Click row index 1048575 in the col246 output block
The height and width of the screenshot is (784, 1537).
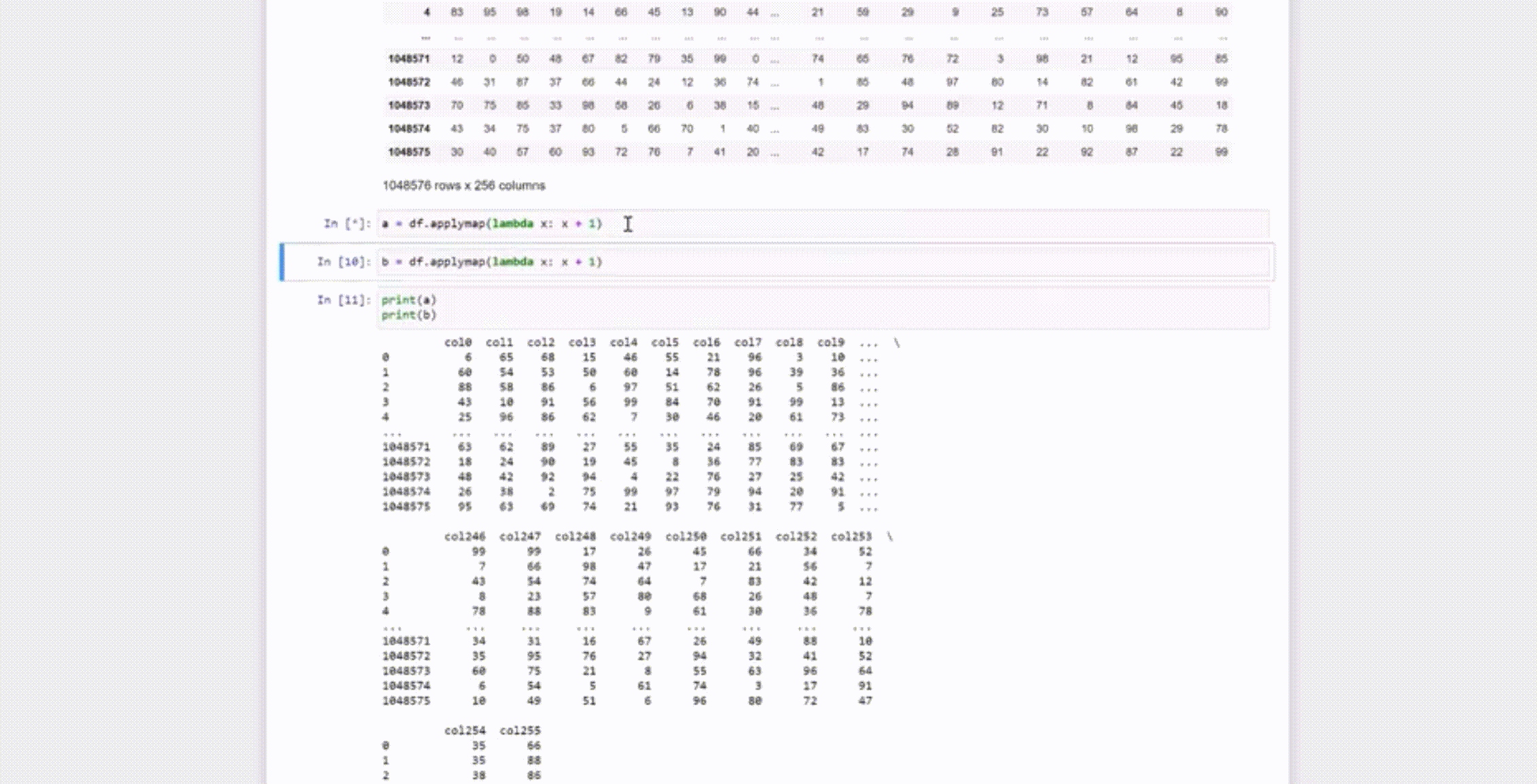pos(406,701)
